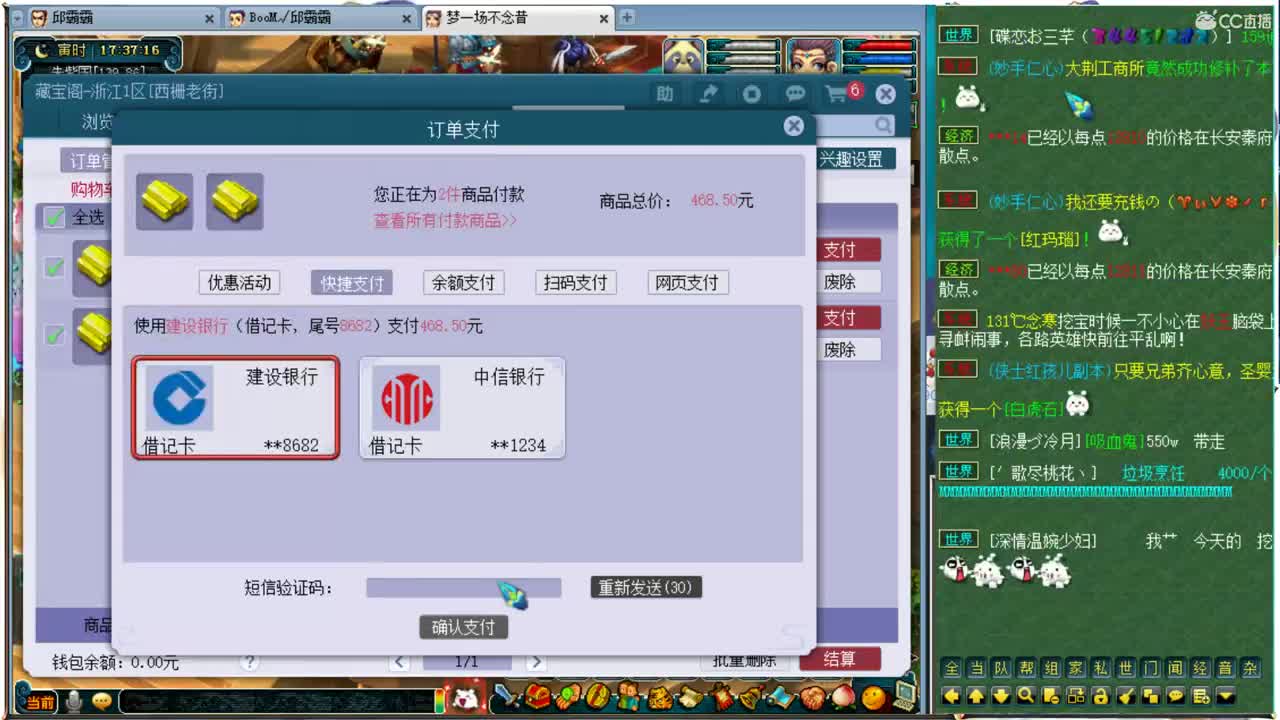
Task: Click the sword attack icon in bottom toolbar
Action: [x=506, y=695]
